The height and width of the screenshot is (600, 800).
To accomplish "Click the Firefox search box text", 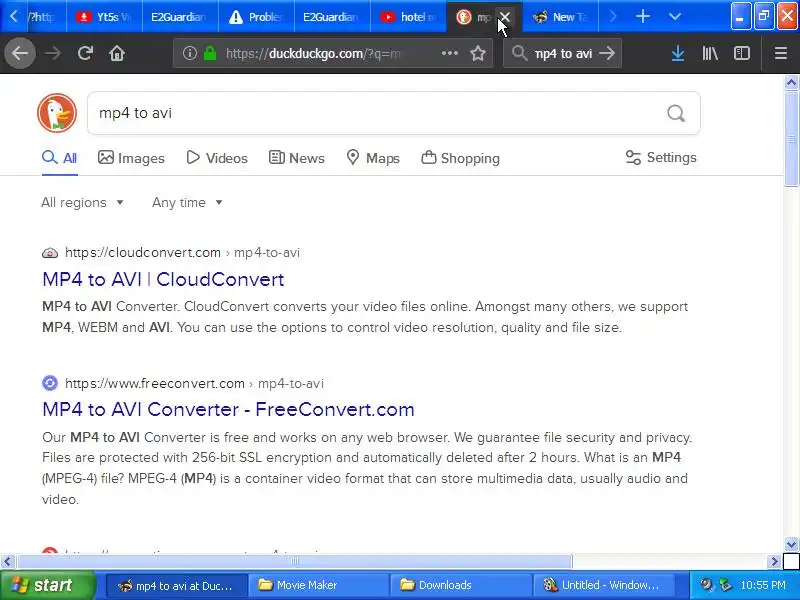I will (563, 53).
